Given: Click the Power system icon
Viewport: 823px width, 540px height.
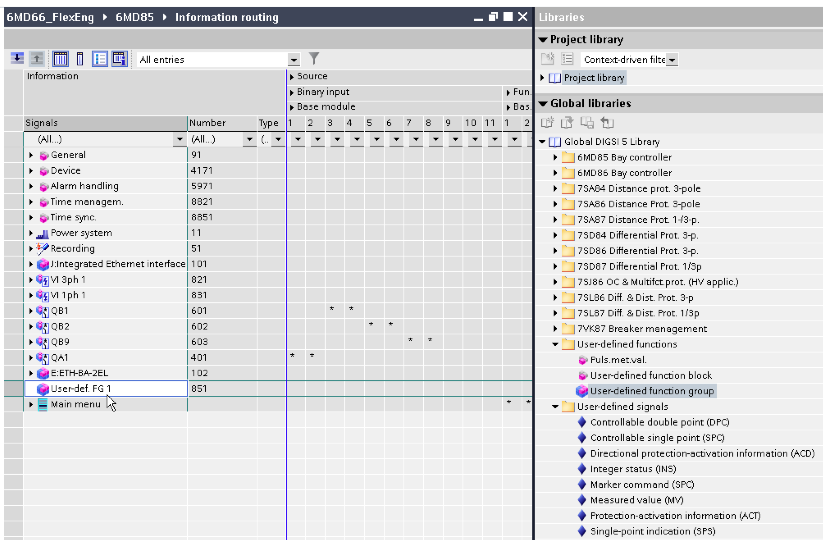Looking at the screenshot, I should [43, 233].
